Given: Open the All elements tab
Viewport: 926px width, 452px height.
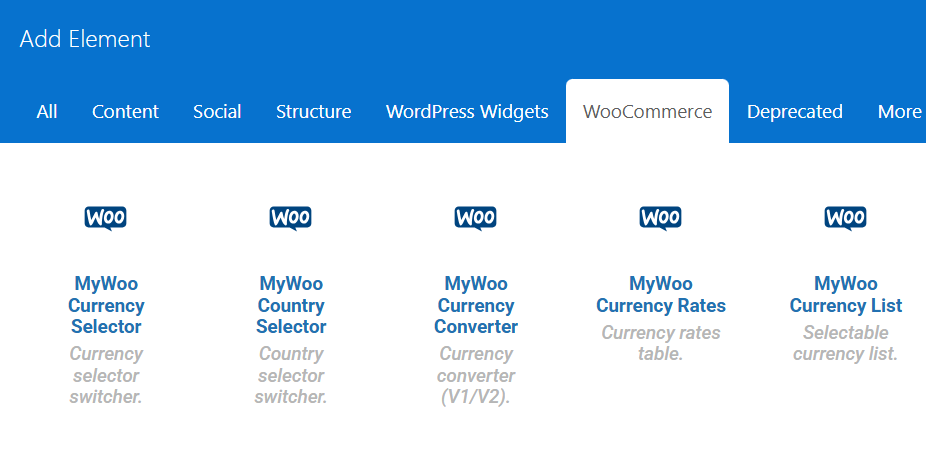Looking at the screenshot, I should coord(47,112).
